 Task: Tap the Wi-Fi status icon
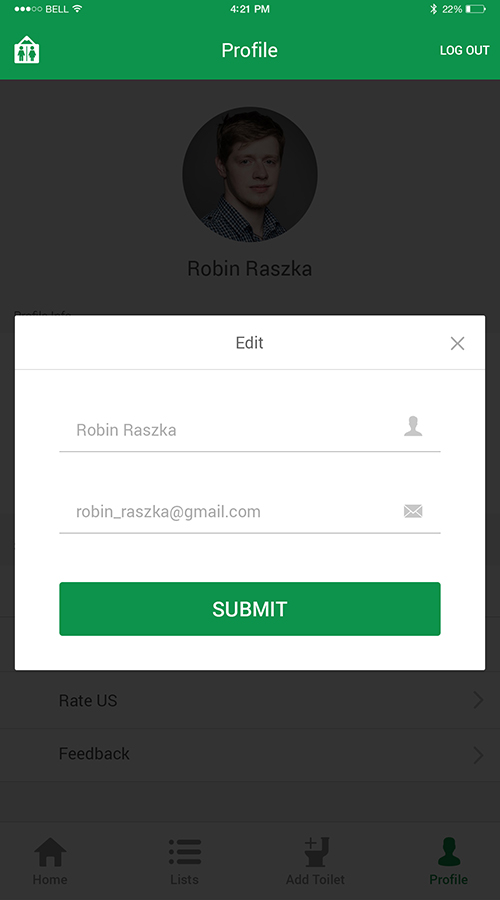[x=77, y=9]
